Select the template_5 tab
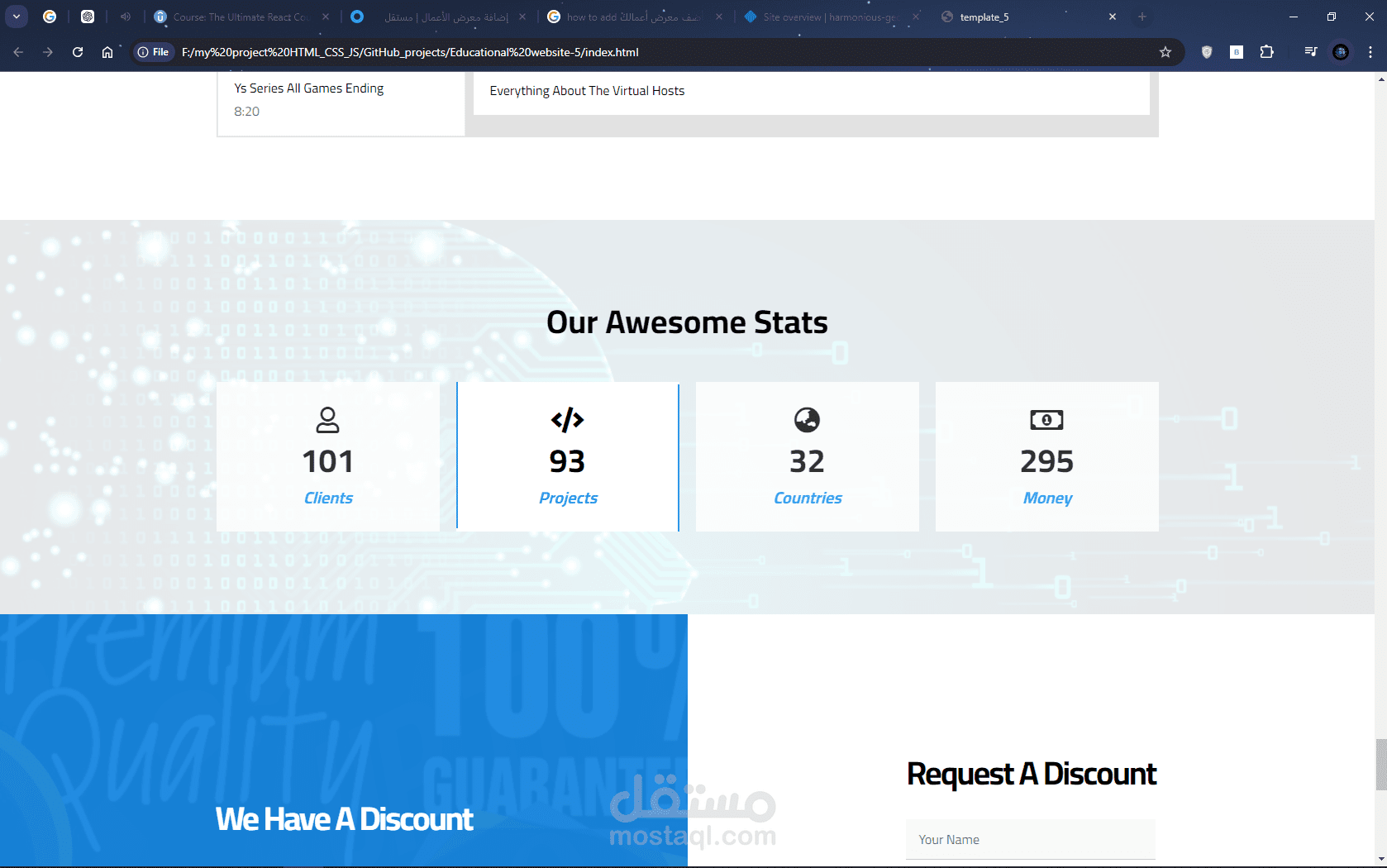Screen dimensions: 1387x868 pos(1028,17)
